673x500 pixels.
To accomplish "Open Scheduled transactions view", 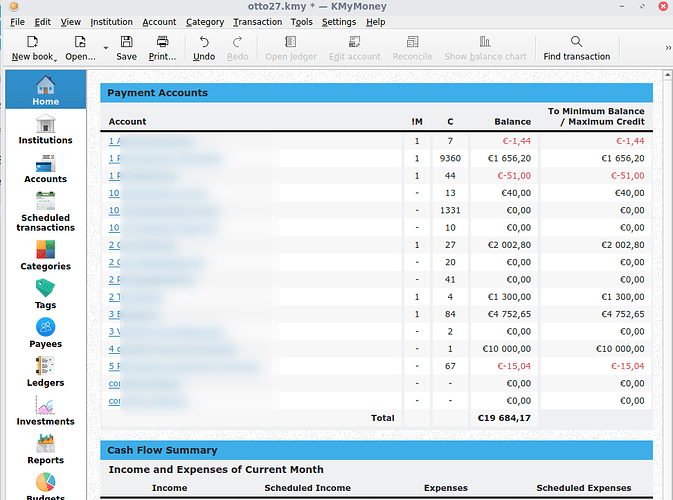I will pyautogui.click(x=45, y=211).
